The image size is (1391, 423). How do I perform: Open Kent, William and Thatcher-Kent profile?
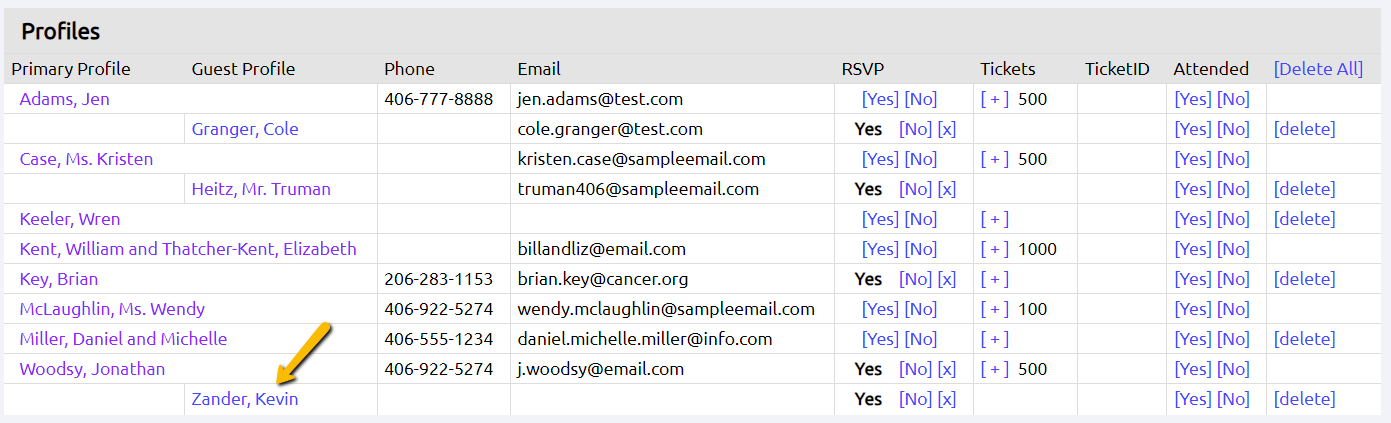coord(188,249)
